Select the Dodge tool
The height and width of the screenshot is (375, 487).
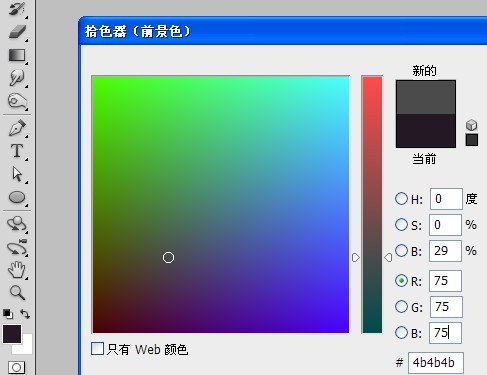17,78
